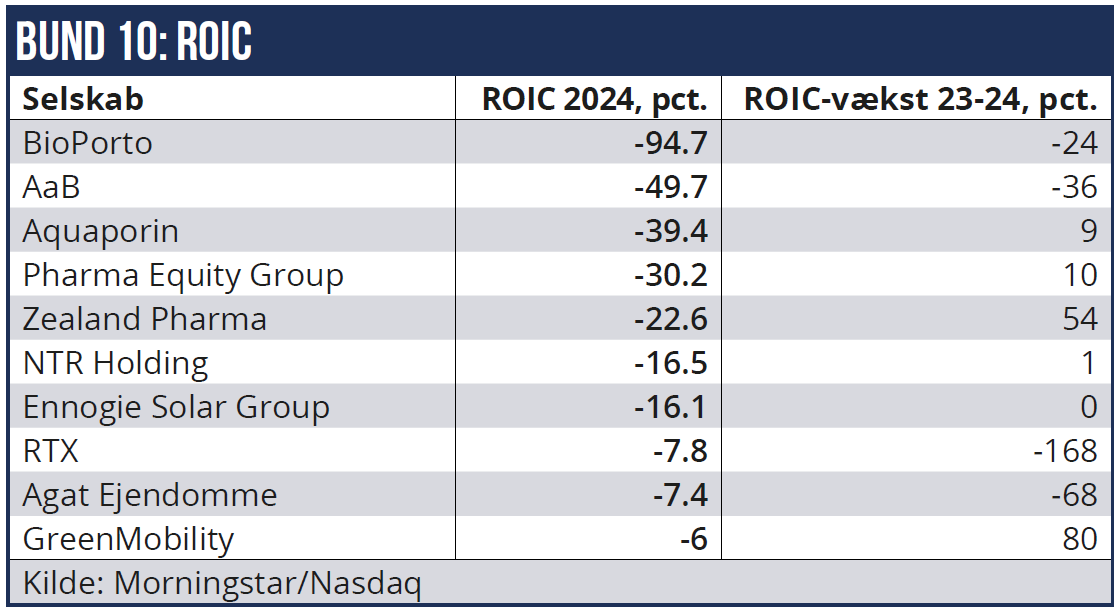Screen dimensions: 1117x612
Task: Click the -94.7 ROIC value for BioPorto
Action: click(670, 143)
